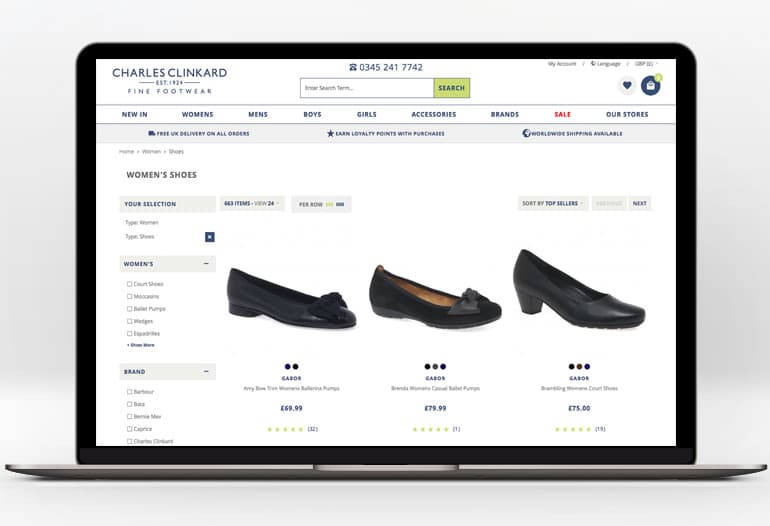Open the Brambling court shoe image
770x526 pixels.
579,288
